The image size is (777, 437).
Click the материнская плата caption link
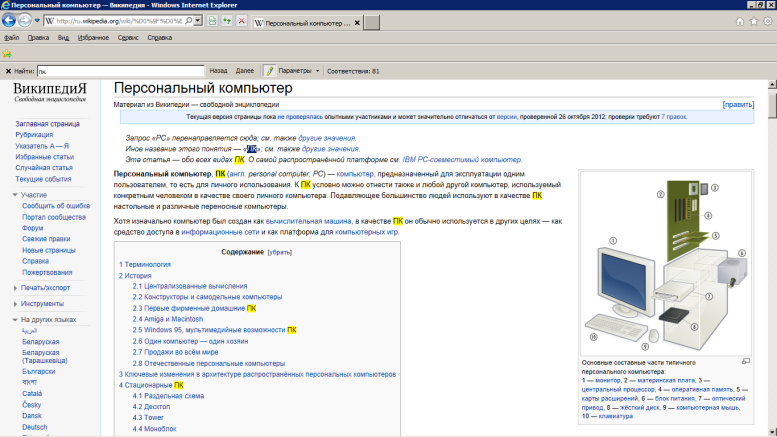666,381
